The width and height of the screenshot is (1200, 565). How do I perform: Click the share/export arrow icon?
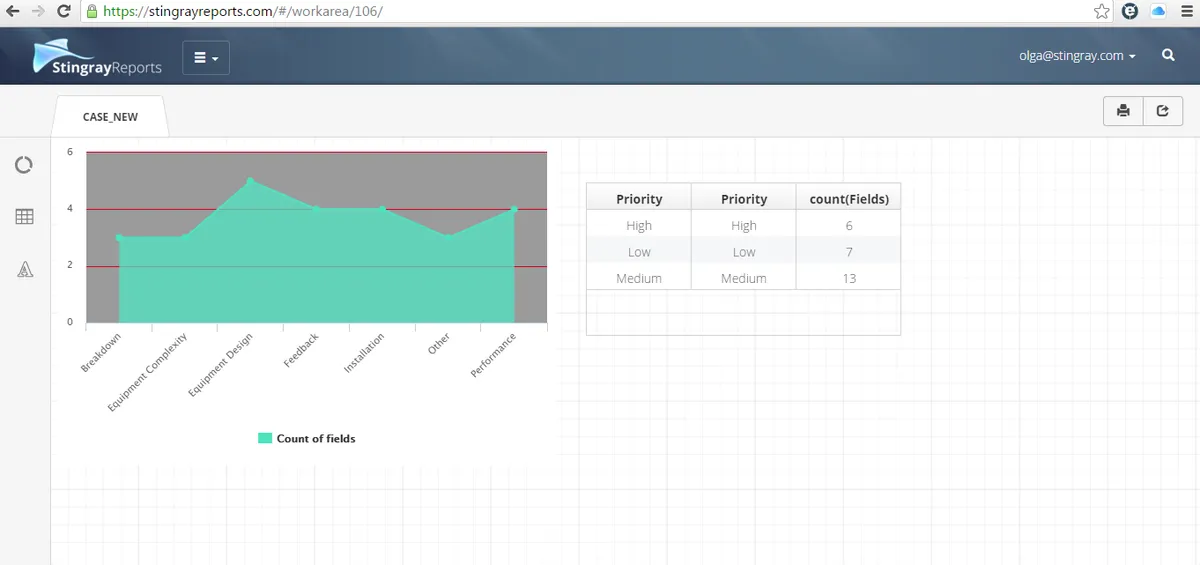tap(1162, 111)
